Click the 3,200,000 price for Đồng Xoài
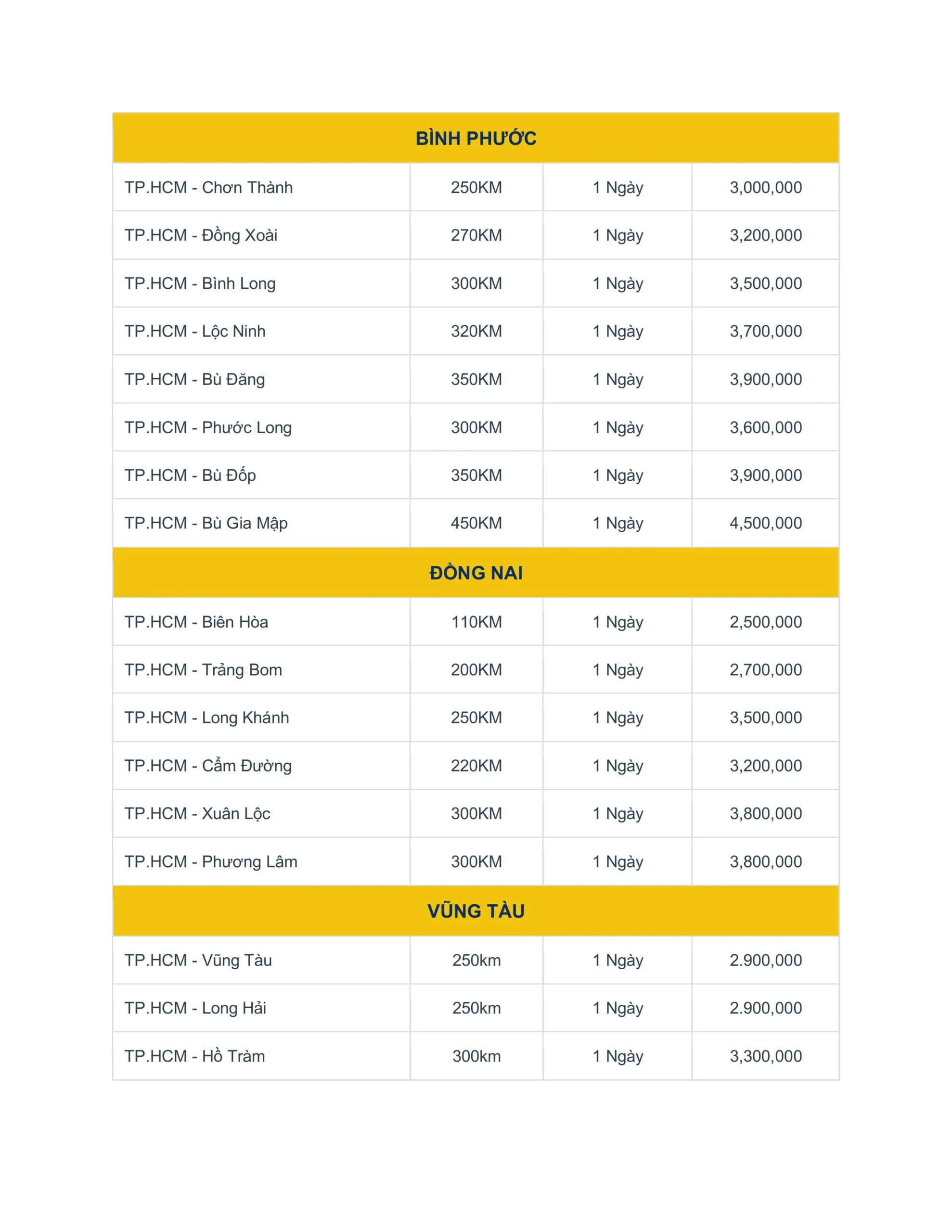Viewport: 952px width, 1232px height. pos(765,235)
